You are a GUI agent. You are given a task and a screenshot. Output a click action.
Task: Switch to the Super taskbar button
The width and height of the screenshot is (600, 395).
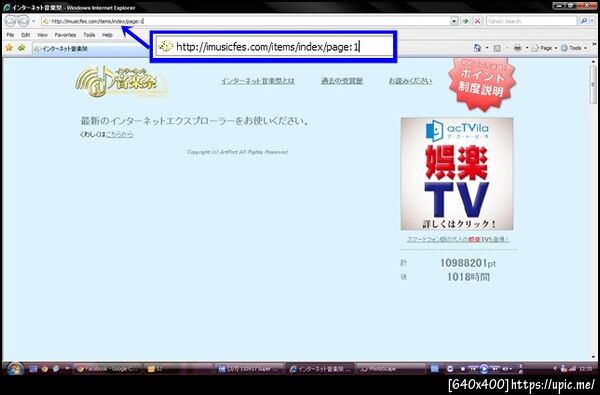point(248,369)
